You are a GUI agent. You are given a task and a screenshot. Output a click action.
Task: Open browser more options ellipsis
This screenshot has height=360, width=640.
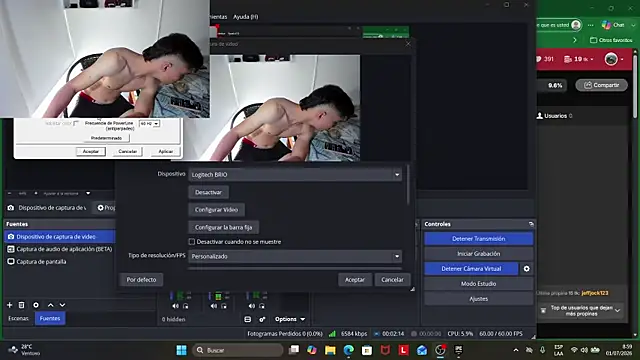[x=591, y=25]
